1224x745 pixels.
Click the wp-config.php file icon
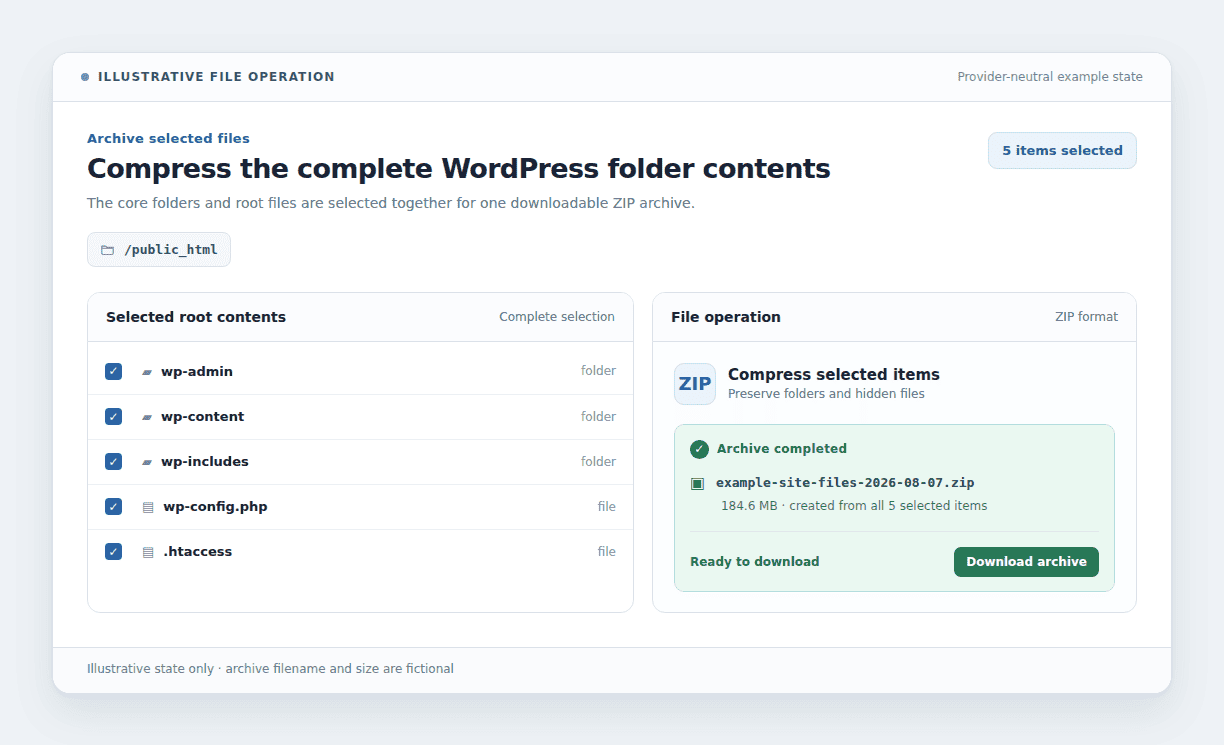148,507
